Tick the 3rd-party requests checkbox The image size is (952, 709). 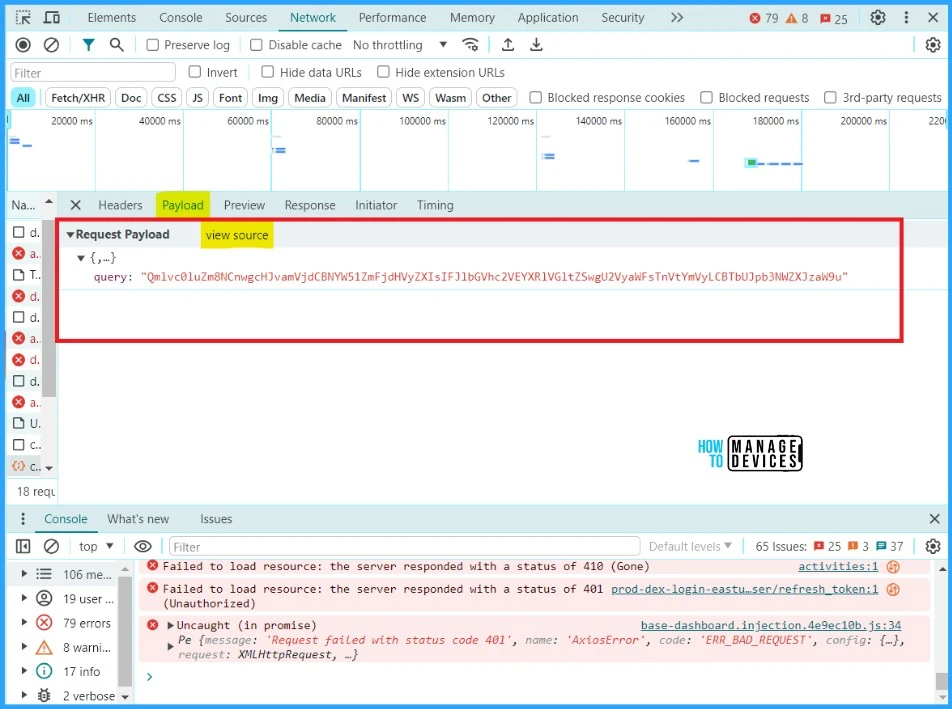tap(830, 97)
